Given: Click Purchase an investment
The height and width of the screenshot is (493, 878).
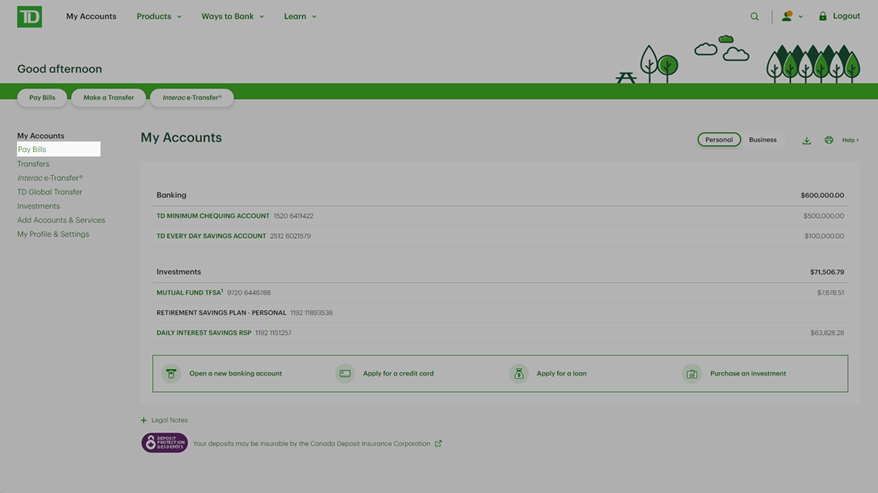Looking at the screenshot, I should click(x=748, y=374).
